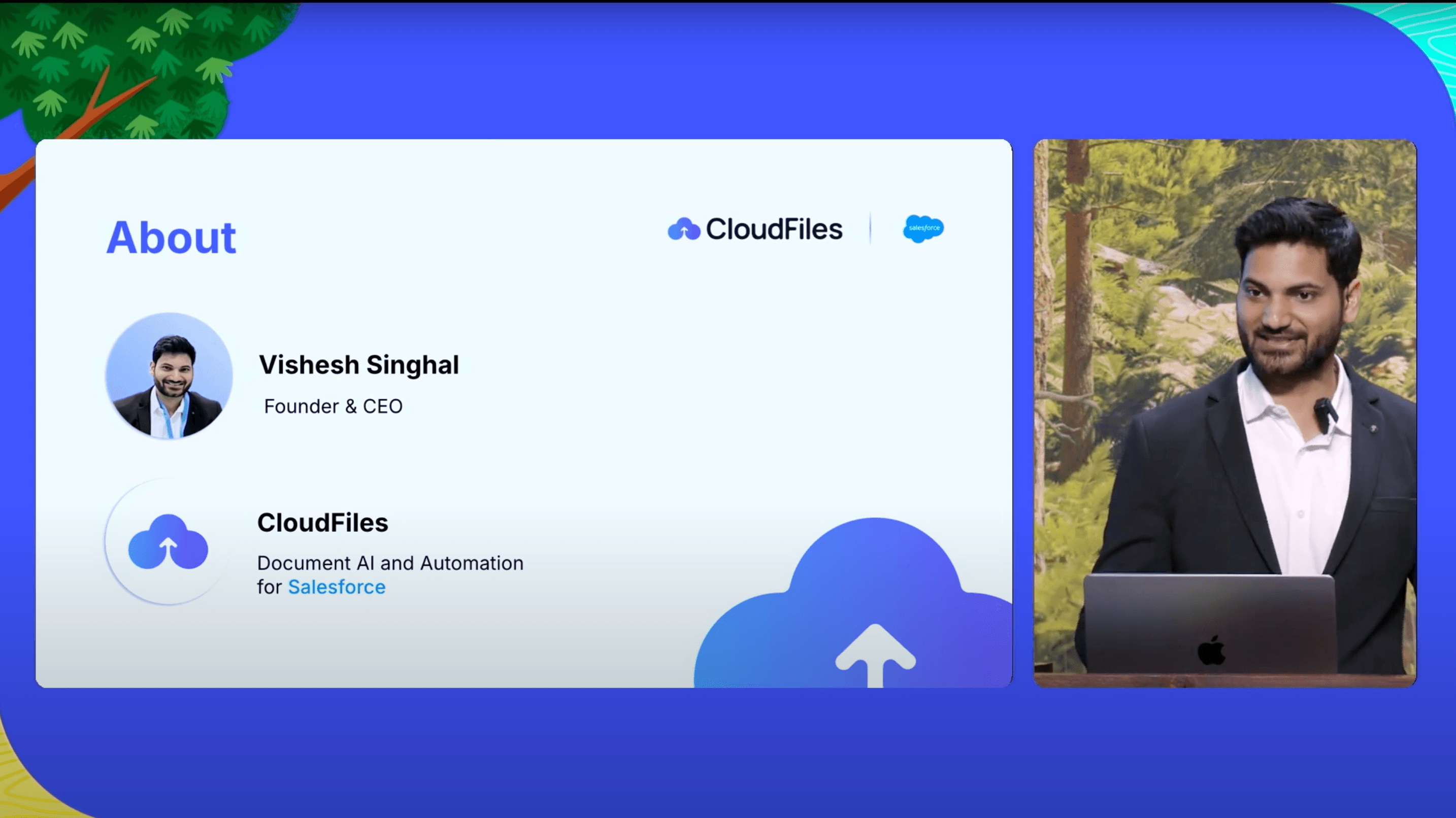This screenshot has height=818, width=1456.
Task: Click the large cloud upload graphic
Action: (853, 602)
